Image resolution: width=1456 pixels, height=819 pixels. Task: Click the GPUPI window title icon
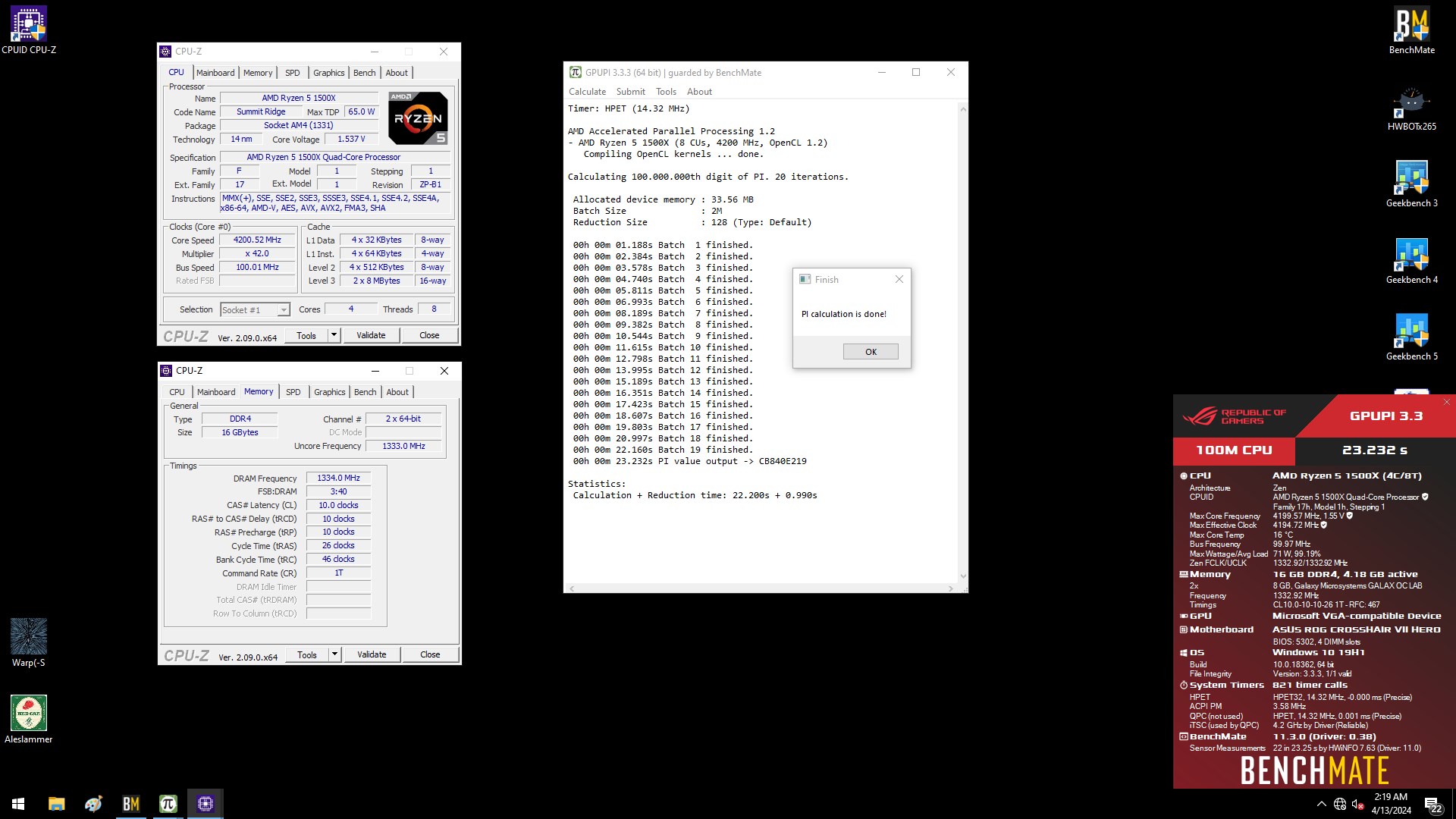[x=576, y=73]
